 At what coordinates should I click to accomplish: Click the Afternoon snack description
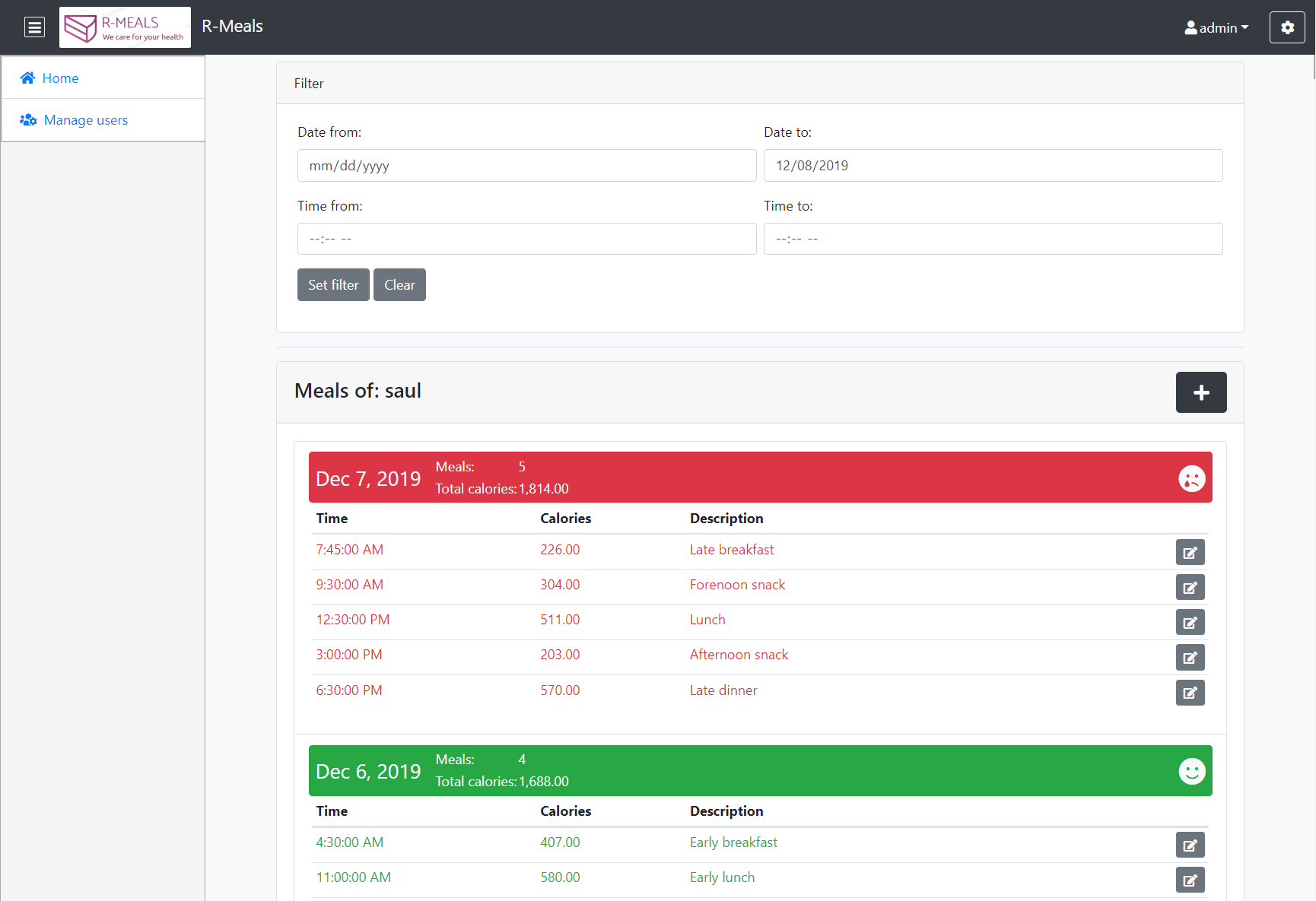coord(739,655)
